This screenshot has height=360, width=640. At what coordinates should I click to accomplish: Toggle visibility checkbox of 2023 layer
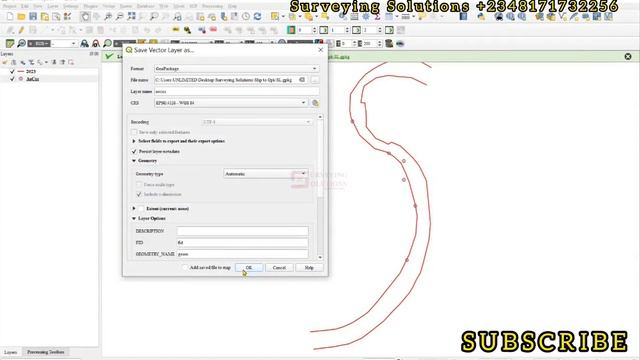pyautogui.click(x=12, y=71)
